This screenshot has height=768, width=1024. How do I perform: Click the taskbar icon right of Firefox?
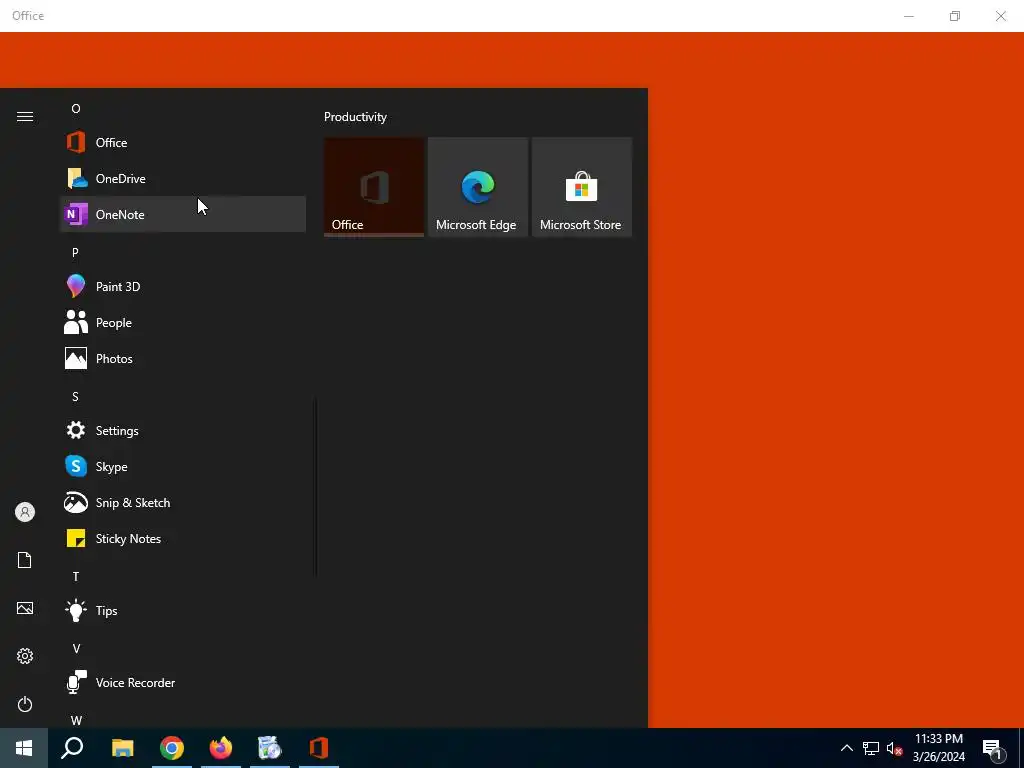(x=270, y=748)
